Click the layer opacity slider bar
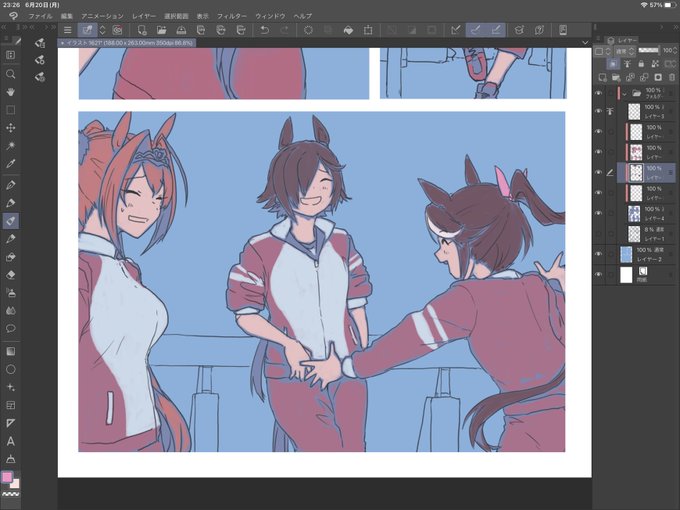Screen dimensions: 680x510 pos(648,50)
